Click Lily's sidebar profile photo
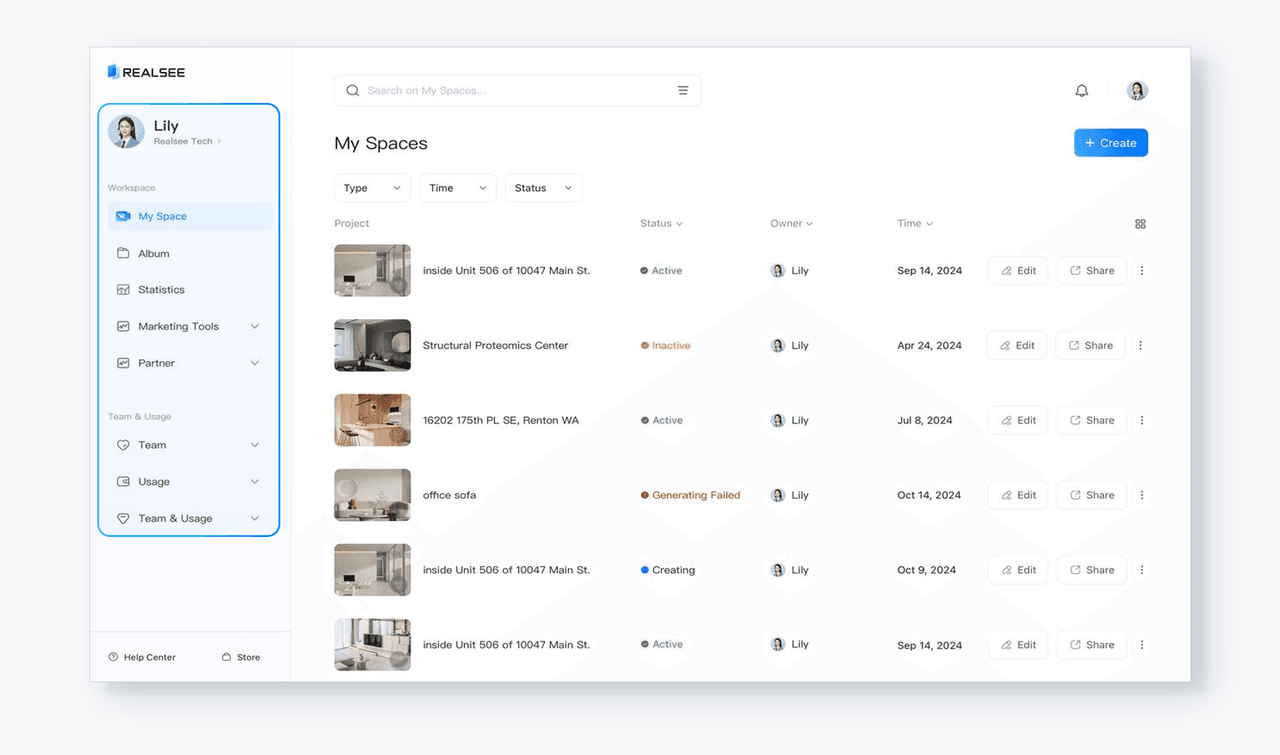The height and width of the screenshot is (755, 1280). (x=126, y=132)
